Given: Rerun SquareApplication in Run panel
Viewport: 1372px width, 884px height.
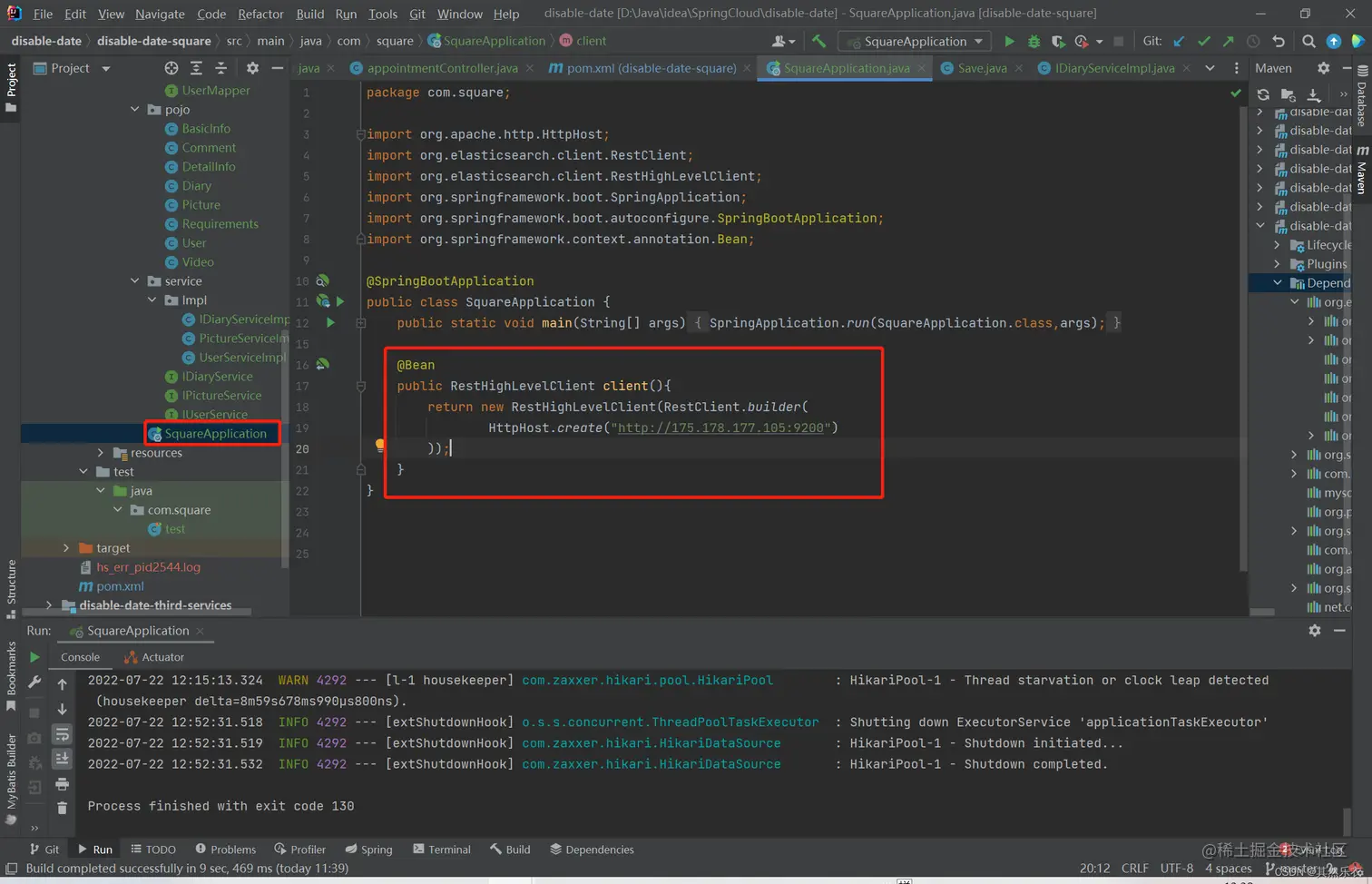Looking at the screenshot, I should click(x=34, y=657).
